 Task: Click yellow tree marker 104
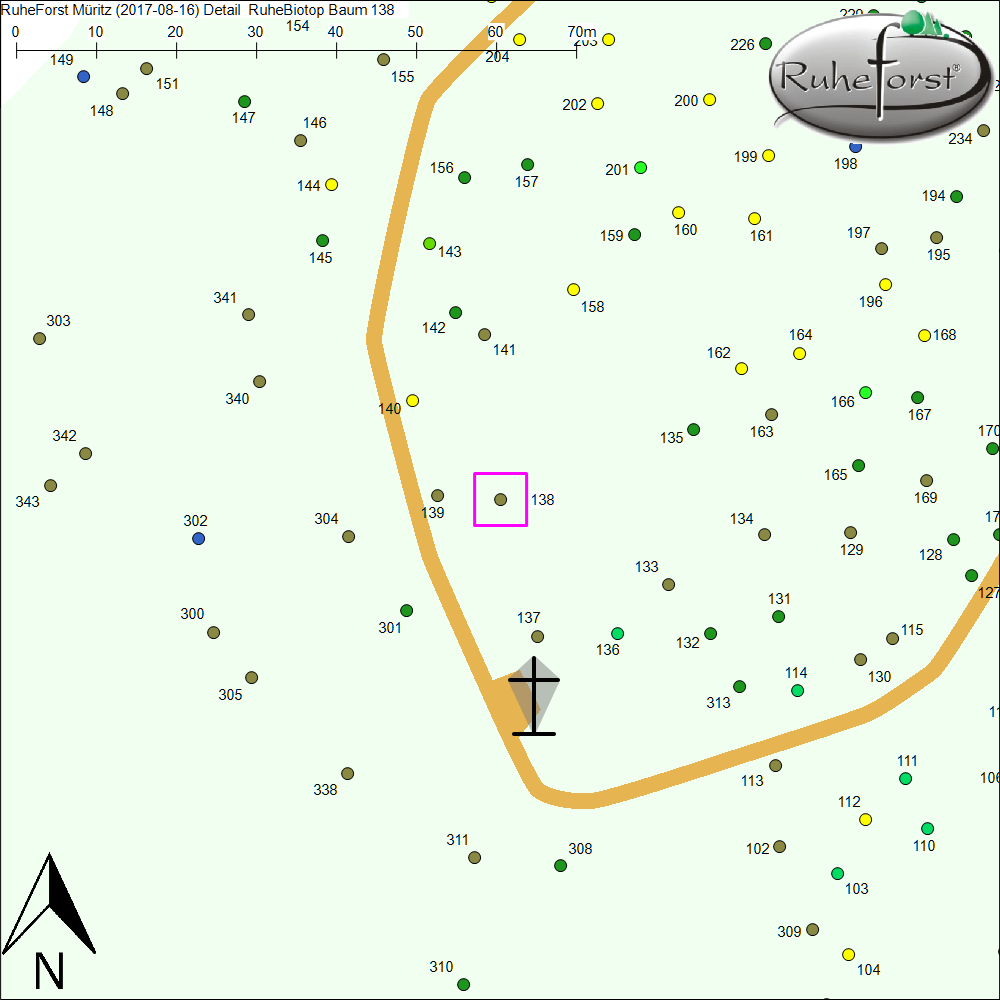[848, 954]
